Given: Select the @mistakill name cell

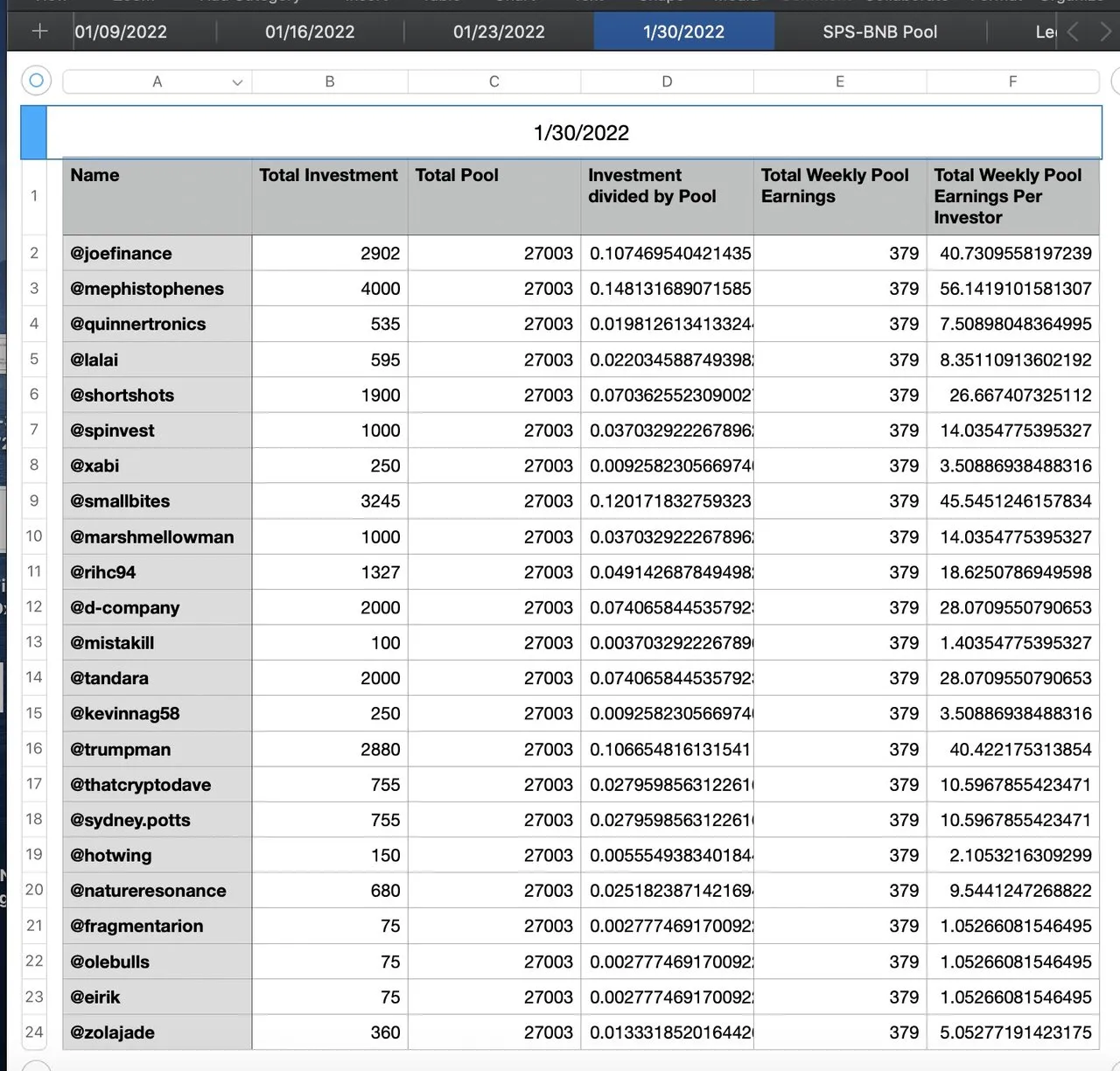Looking at the screenshot, I should 157,643.
